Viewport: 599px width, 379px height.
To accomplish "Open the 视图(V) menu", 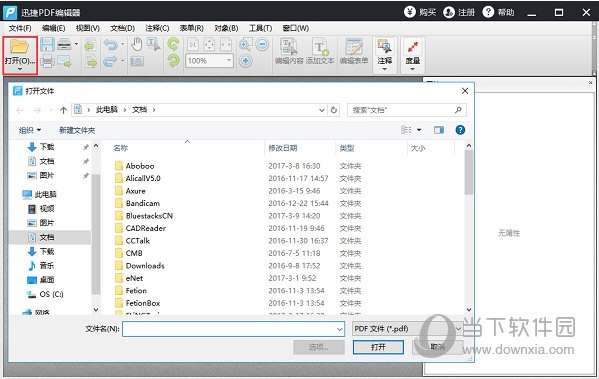I will click(88, 28).
